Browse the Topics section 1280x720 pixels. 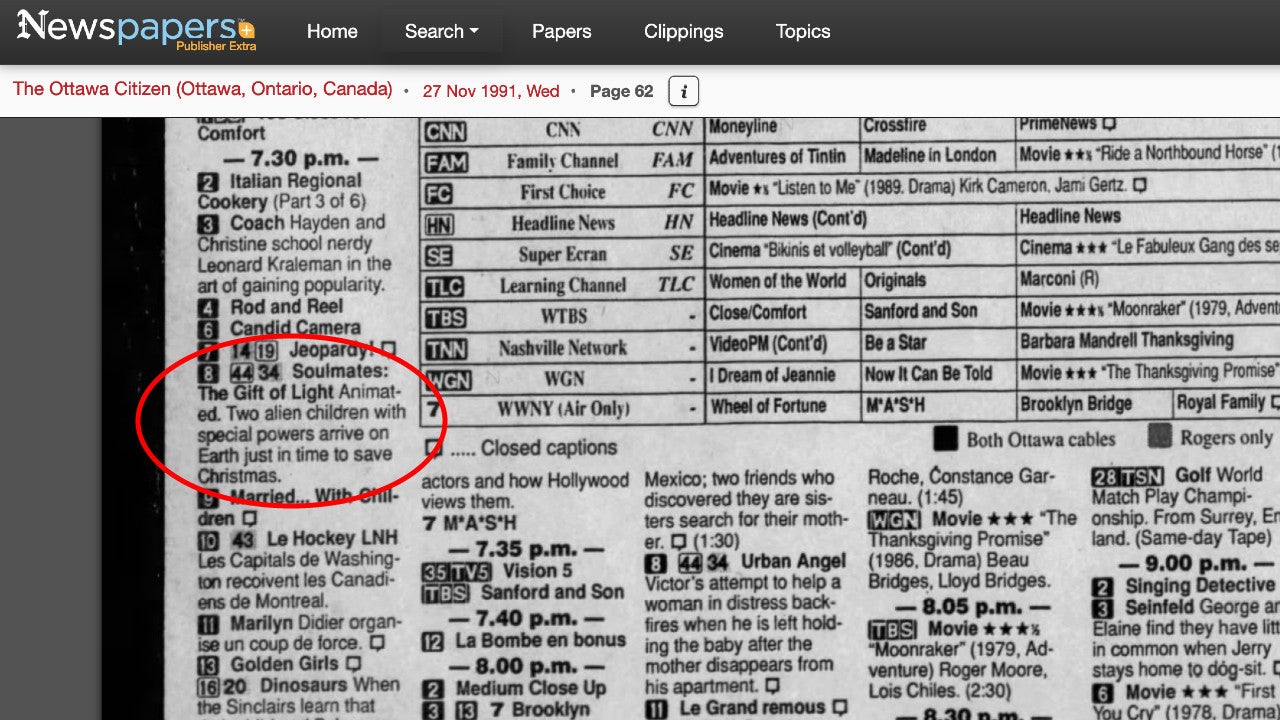(802, 31)
